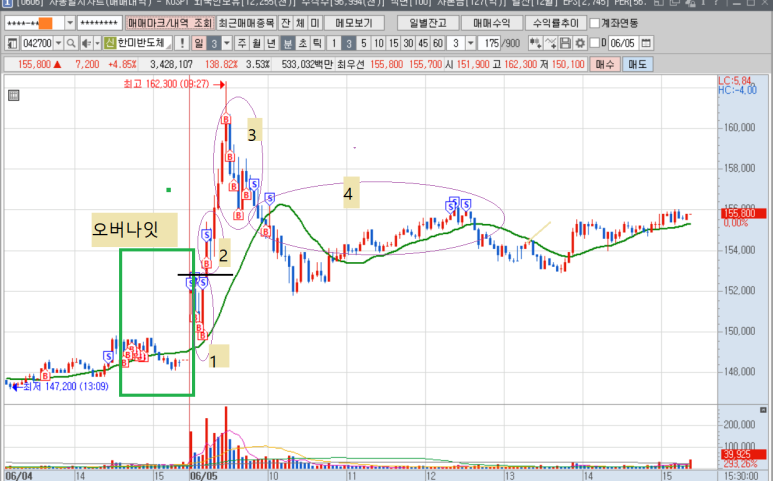Switch to the 매매수익 tab
The height and width of the screenshot is (481, 773).
(x=491, y=23)
